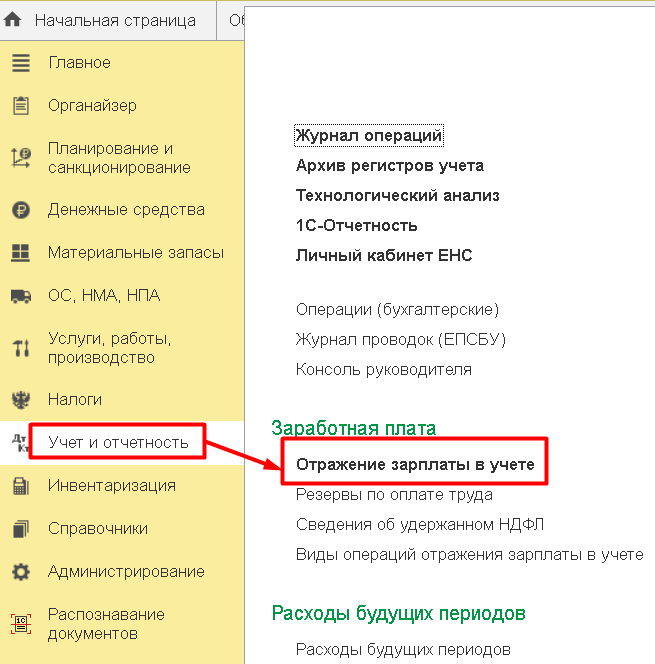Viewport: 655px width, 664px height.
Task: Open the Инвентаризация section
Action: (x=112, y=486)
